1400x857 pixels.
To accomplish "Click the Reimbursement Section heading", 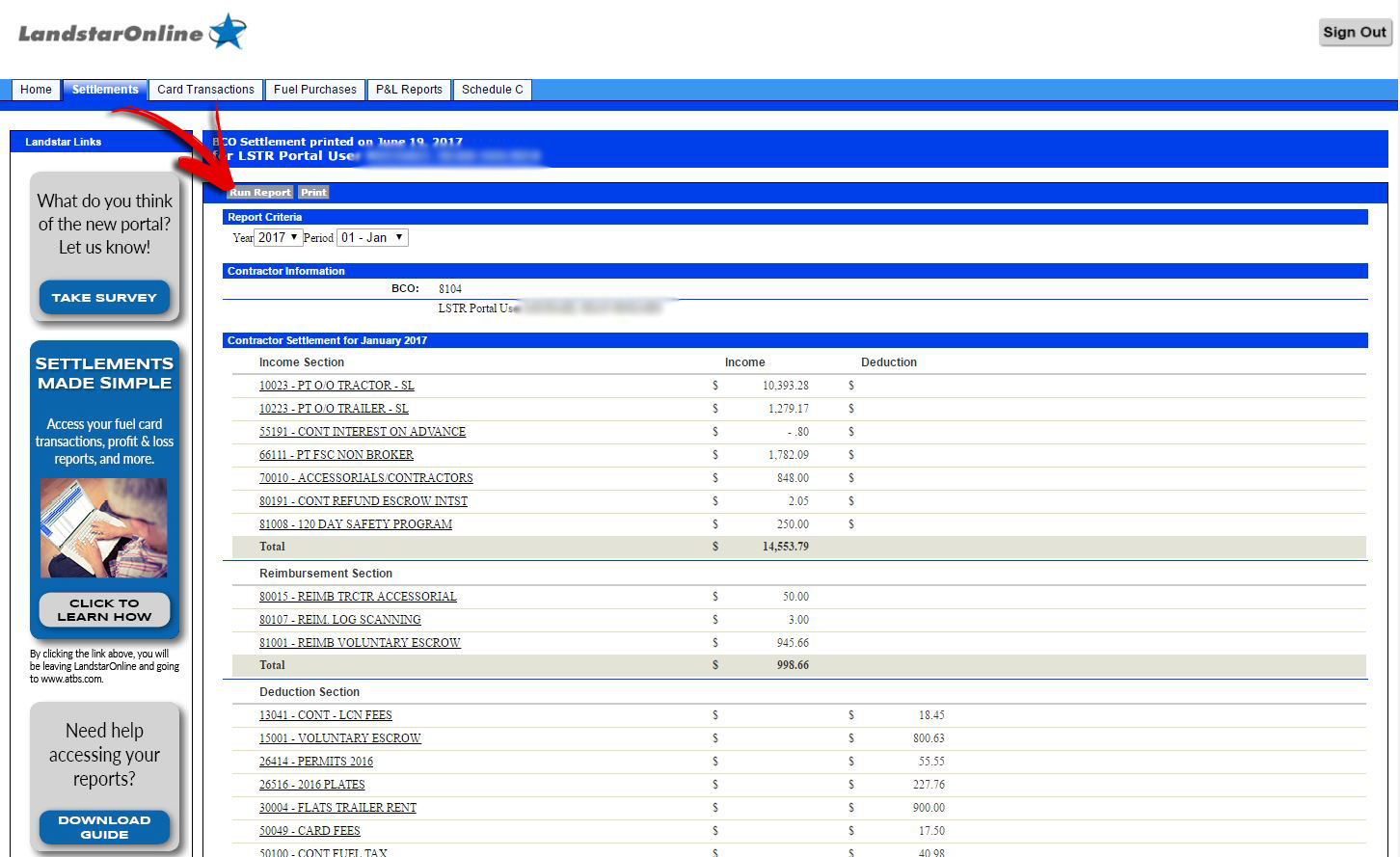I will coord(325,574).
